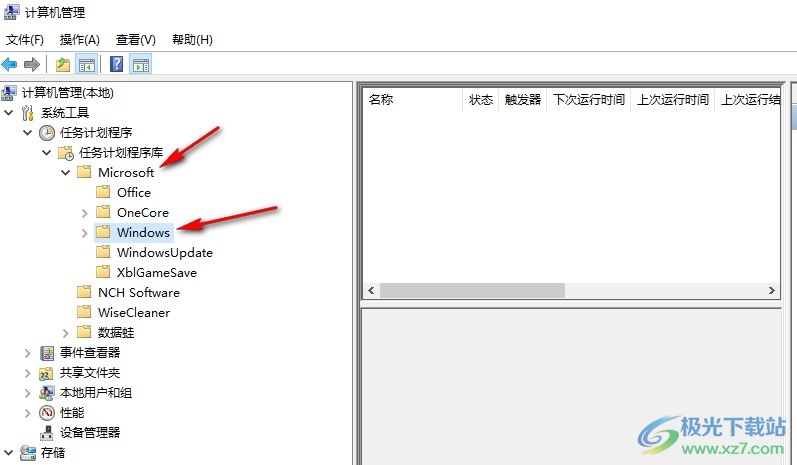Sort by the 上次运行时间 column header
797x465 pixels.
coord(672,100)
